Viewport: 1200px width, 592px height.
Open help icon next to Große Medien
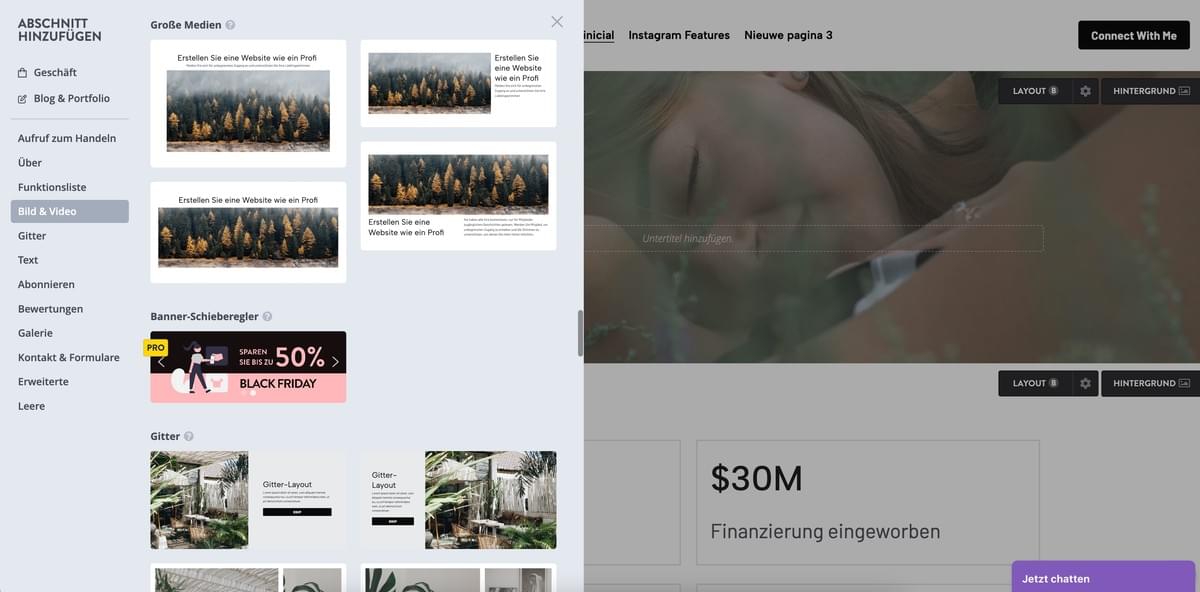(231, 24)
